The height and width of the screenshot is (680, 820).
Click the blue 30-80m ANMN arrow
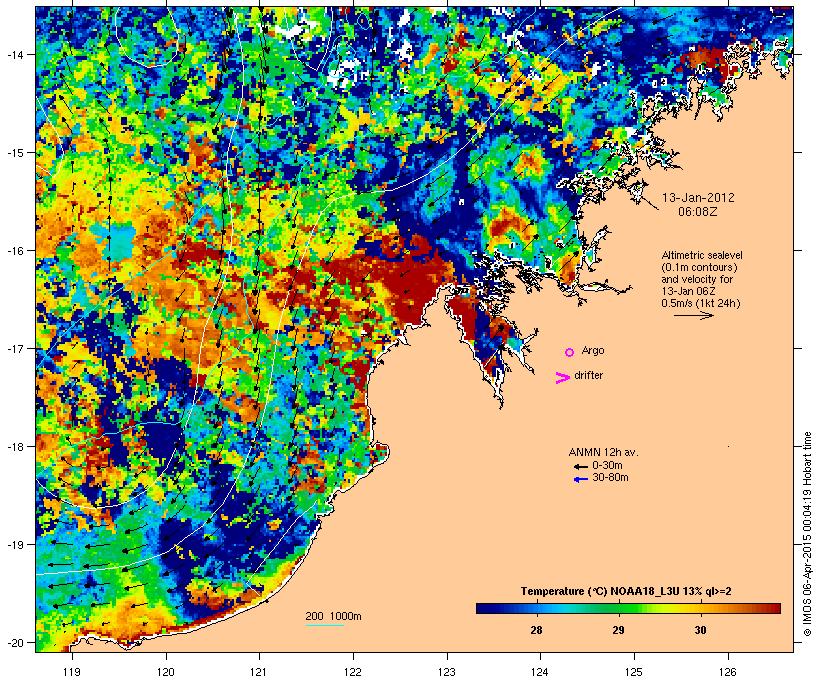coord(580,479)
